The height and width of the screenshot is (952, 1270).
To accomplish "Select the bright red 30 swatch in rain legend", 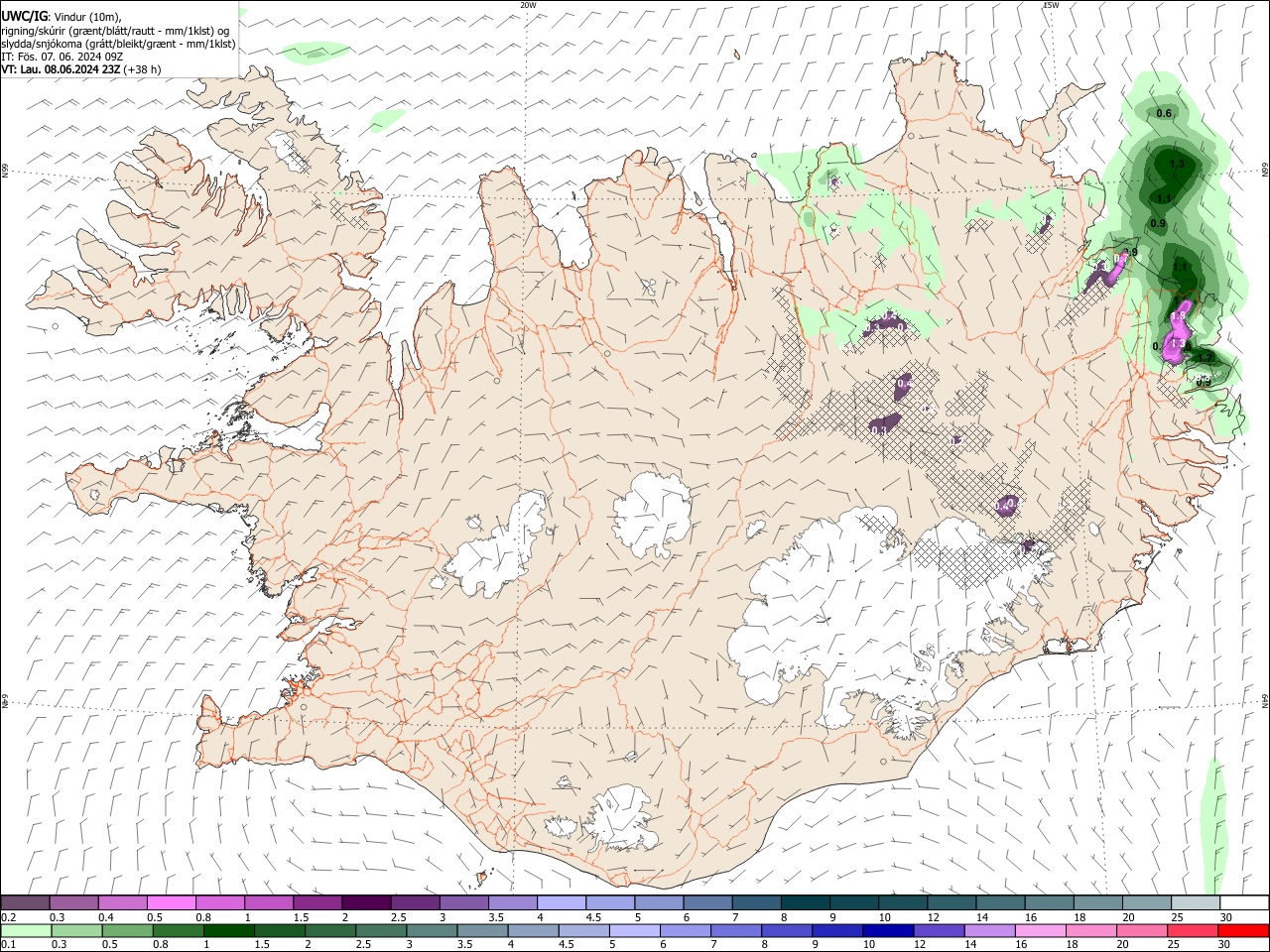I will pos(1243,931).
